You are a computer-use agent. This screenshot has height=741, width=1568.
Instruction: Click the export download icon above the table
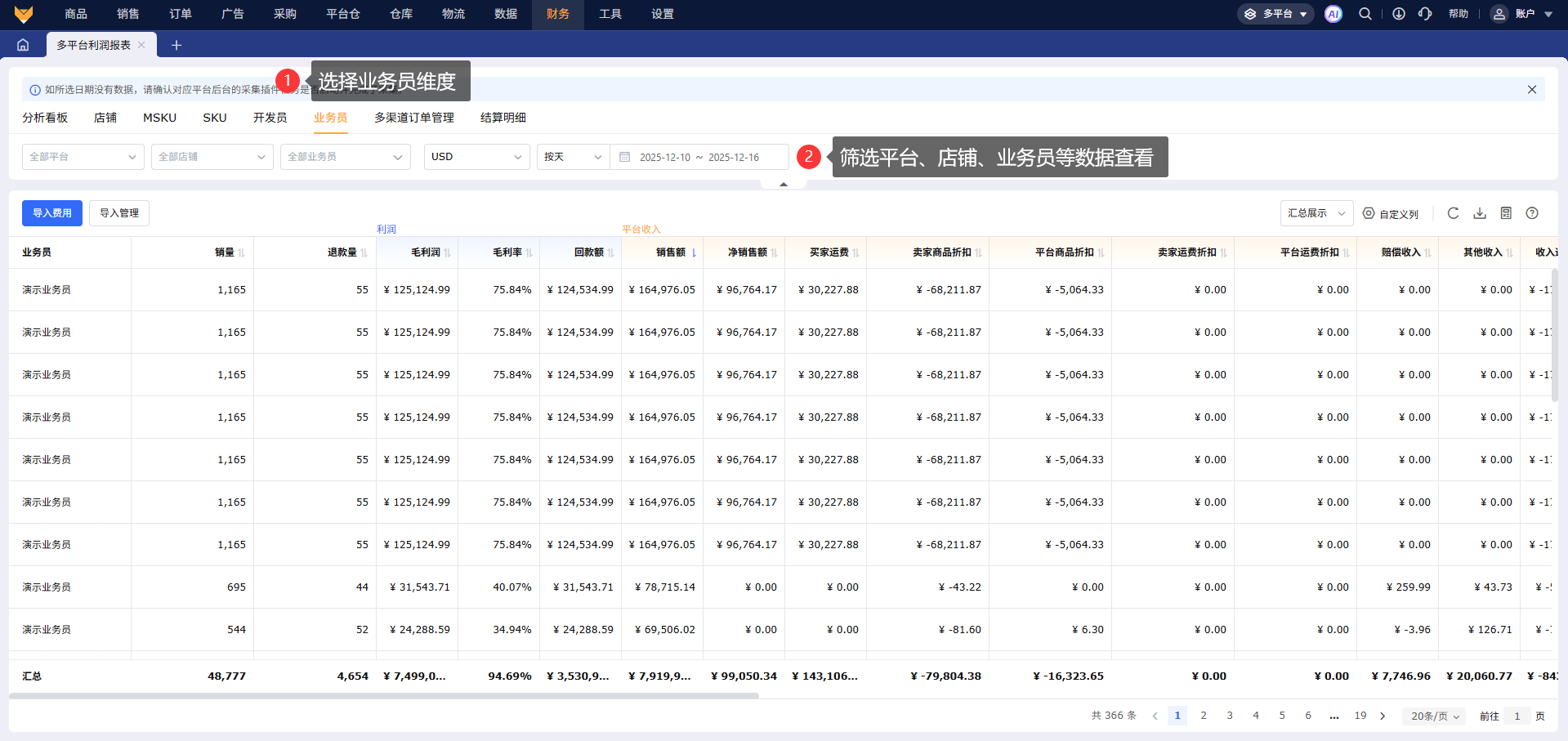(1479, 213)
